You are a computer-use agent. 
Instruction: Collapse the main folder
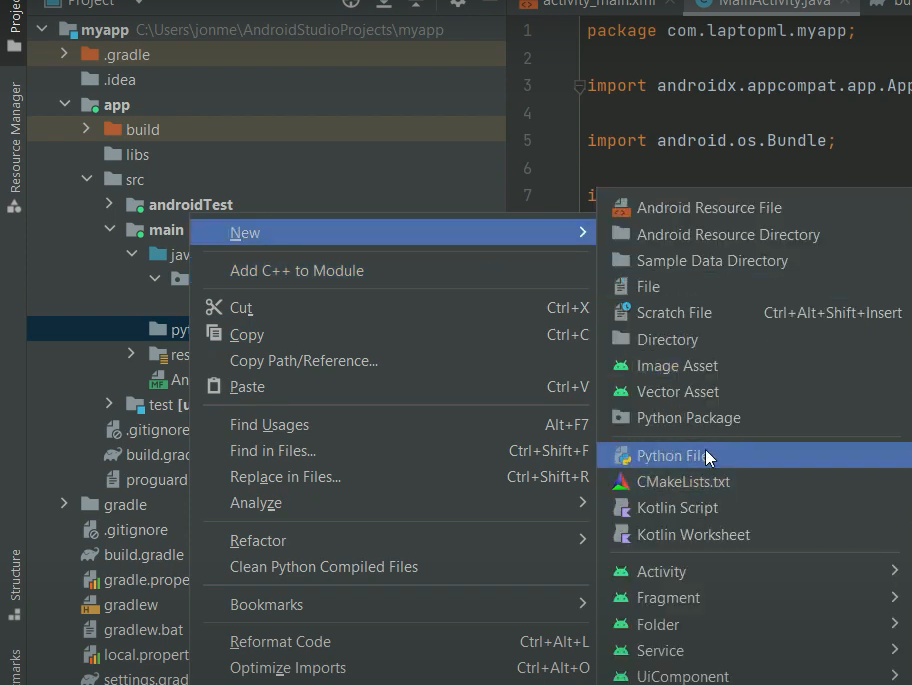click(x=109, y=229)
